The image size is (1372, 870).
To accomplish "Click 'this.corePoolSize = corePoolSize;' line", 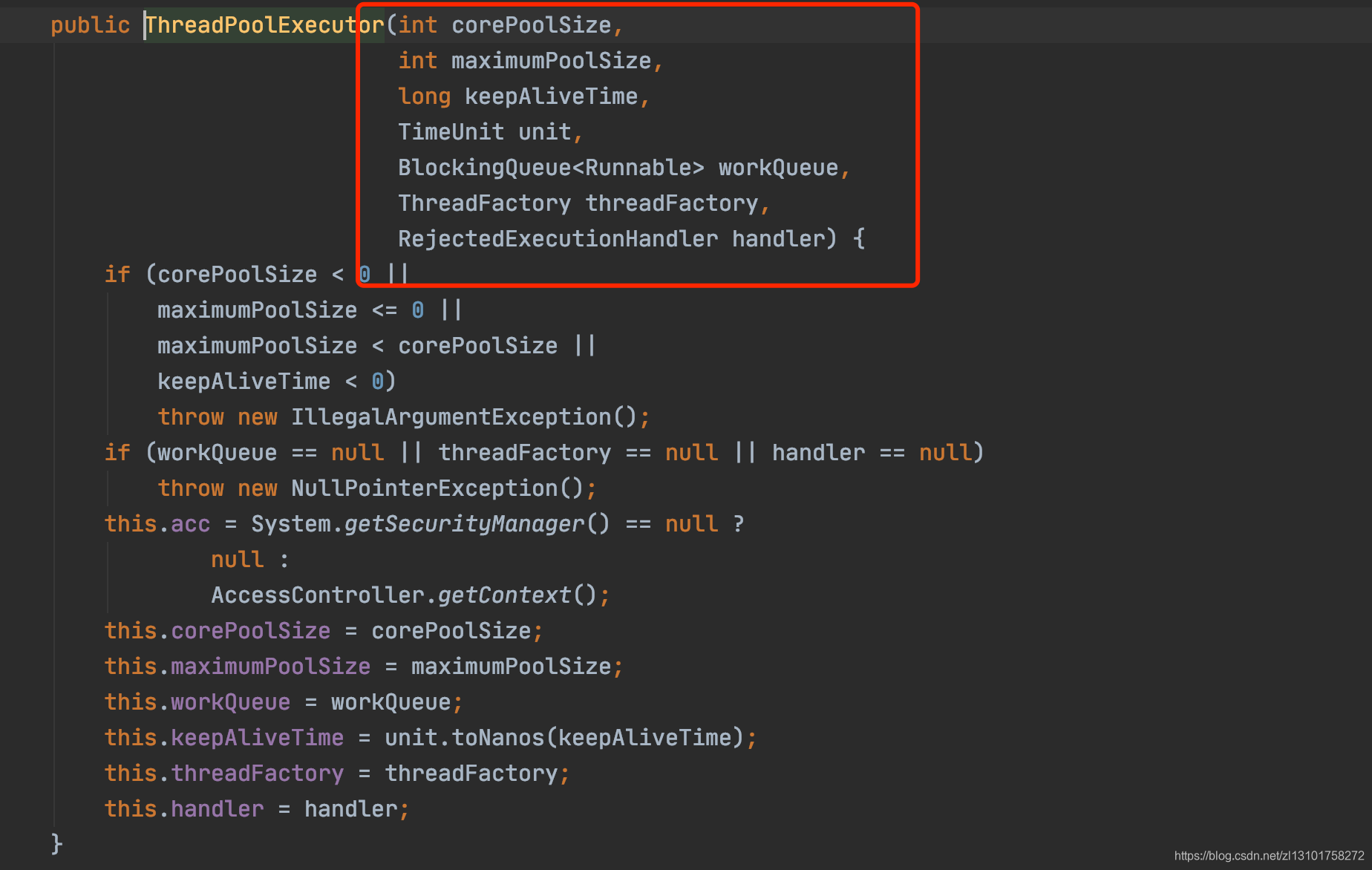I will pos(324,631).
